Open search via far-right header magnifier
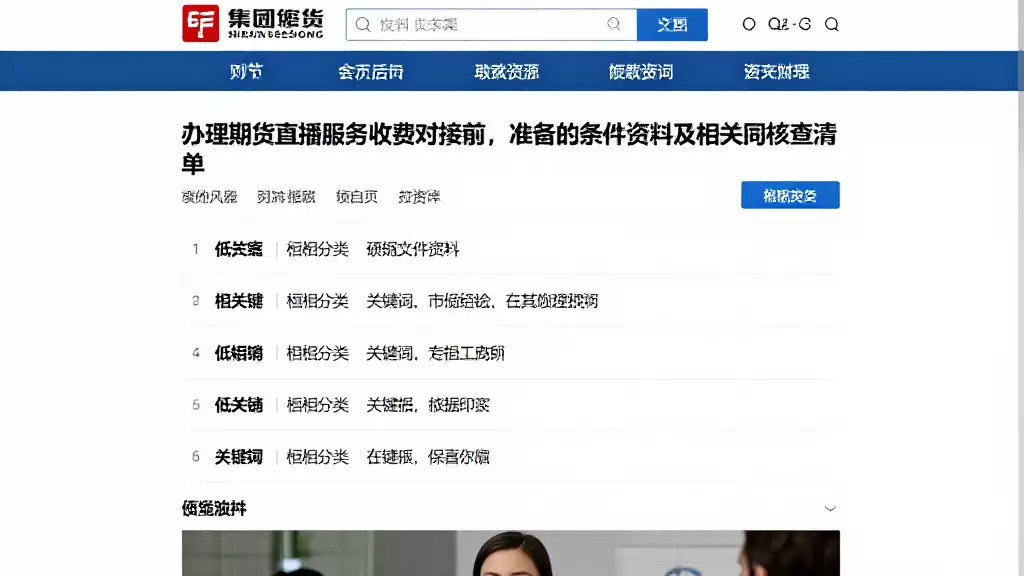The image size is (1024, 576). click(x=831, y=24)
